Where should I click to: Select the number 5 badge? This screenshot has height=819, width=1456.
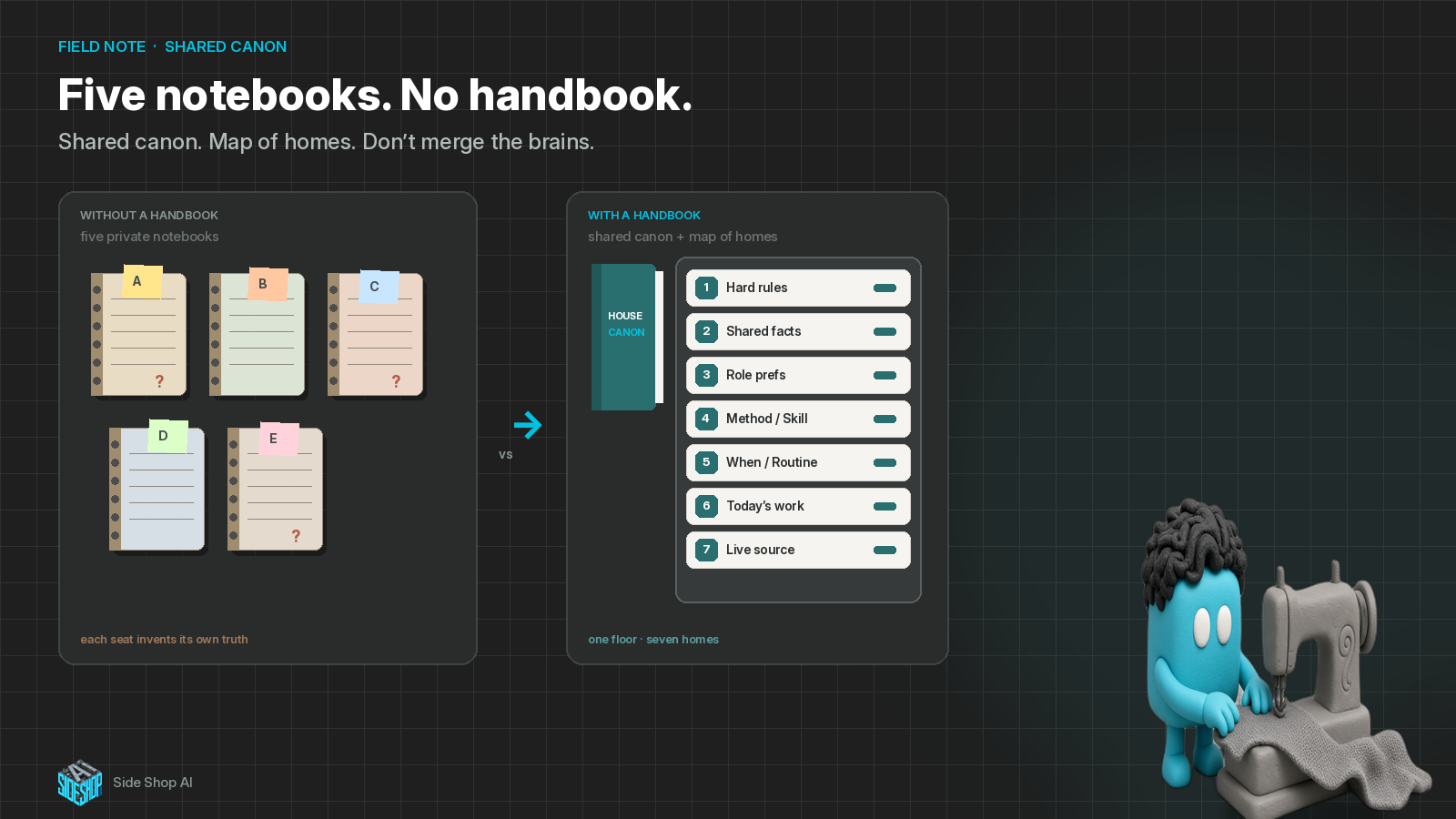pyautogui.click(x=706, y=462)
